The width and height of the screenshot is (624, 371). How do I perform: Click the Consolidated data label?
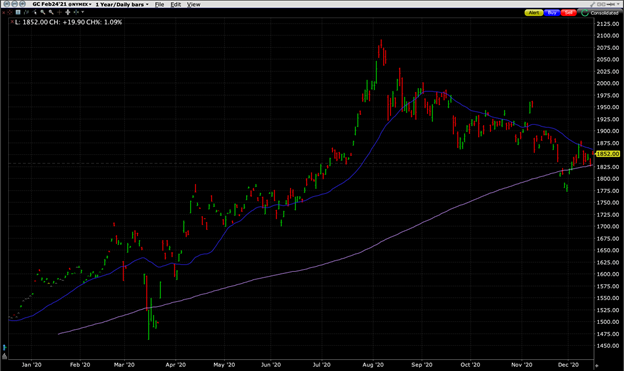pyautogui.click(x=604, y=13)
